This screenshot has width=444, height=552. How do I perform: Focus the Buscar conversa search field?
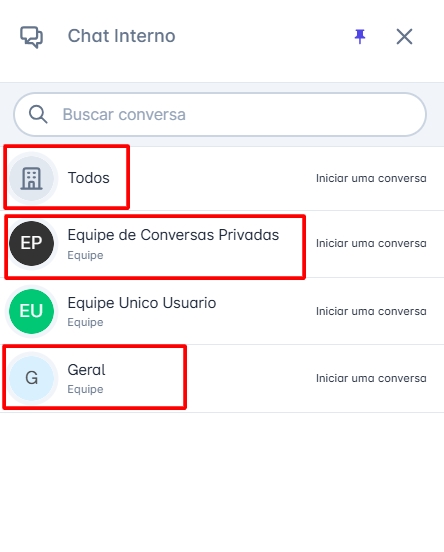click(x=220, y=114)
